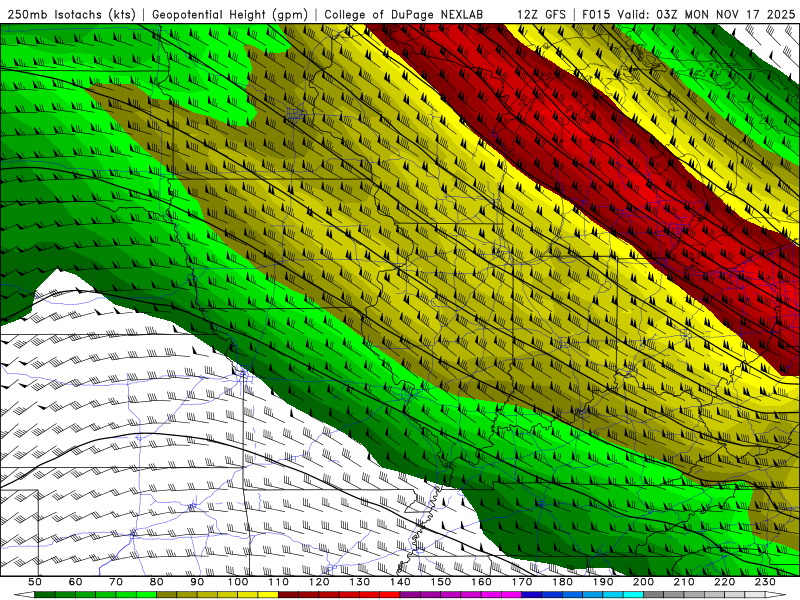Select the bright yellow swatch left of the 110 mark
Screen dimensions: 800x600
(268, 594)
